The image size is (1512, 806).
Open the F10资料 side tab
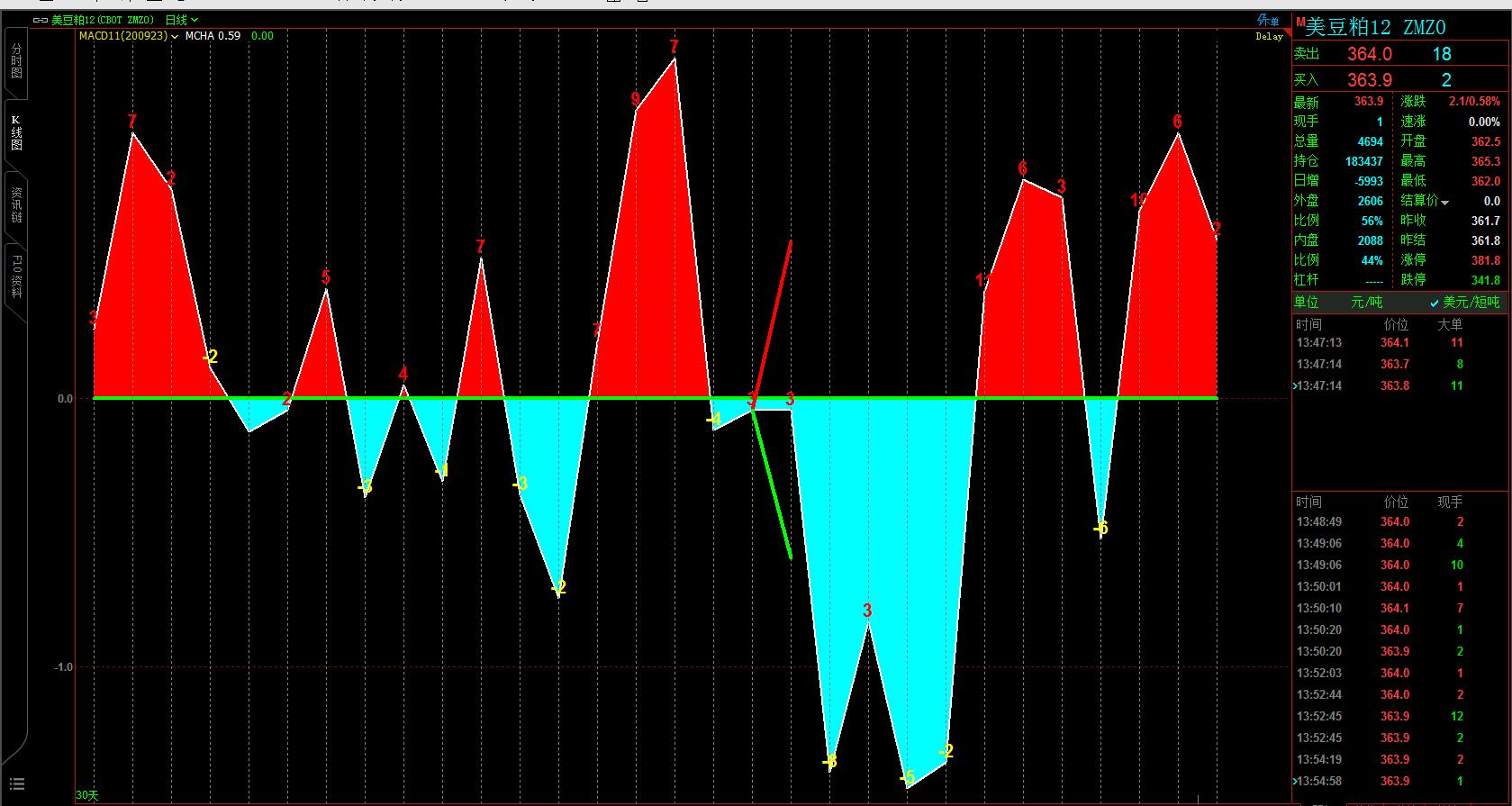tap(16, 276)
